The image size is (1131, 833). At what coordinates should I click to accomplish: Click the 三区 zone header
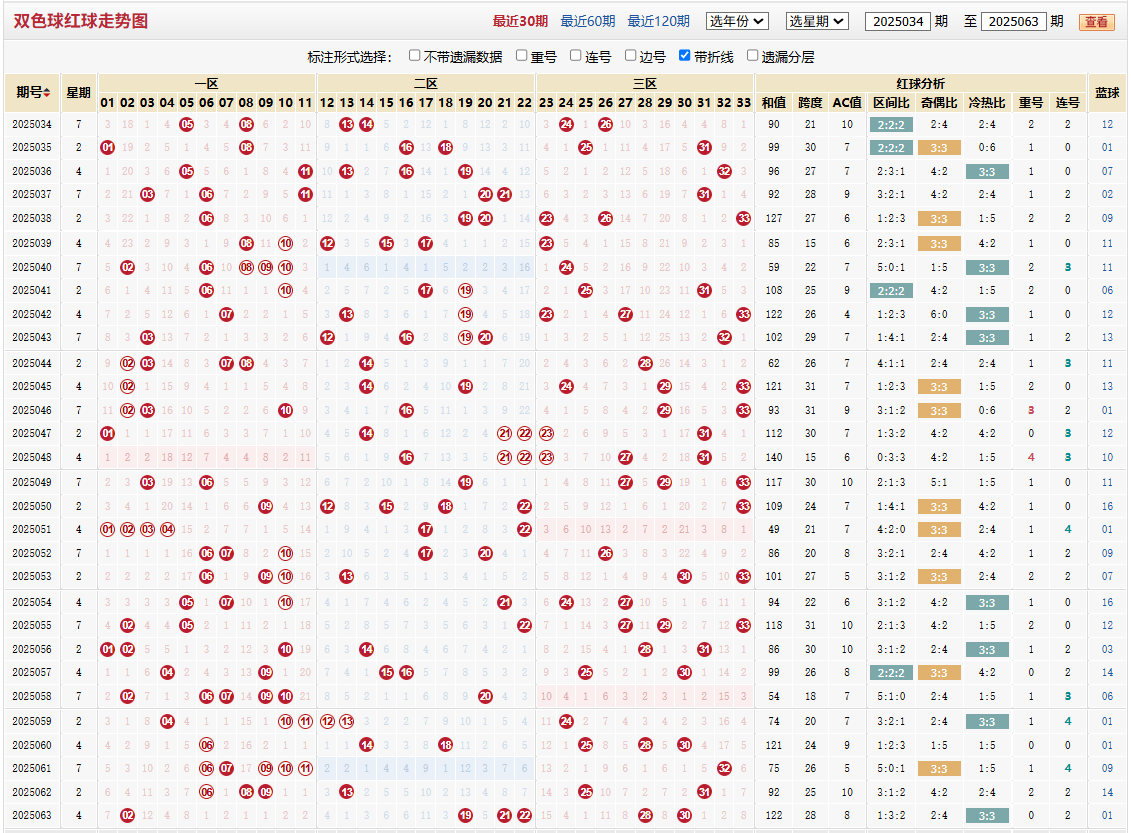point(645,83)
